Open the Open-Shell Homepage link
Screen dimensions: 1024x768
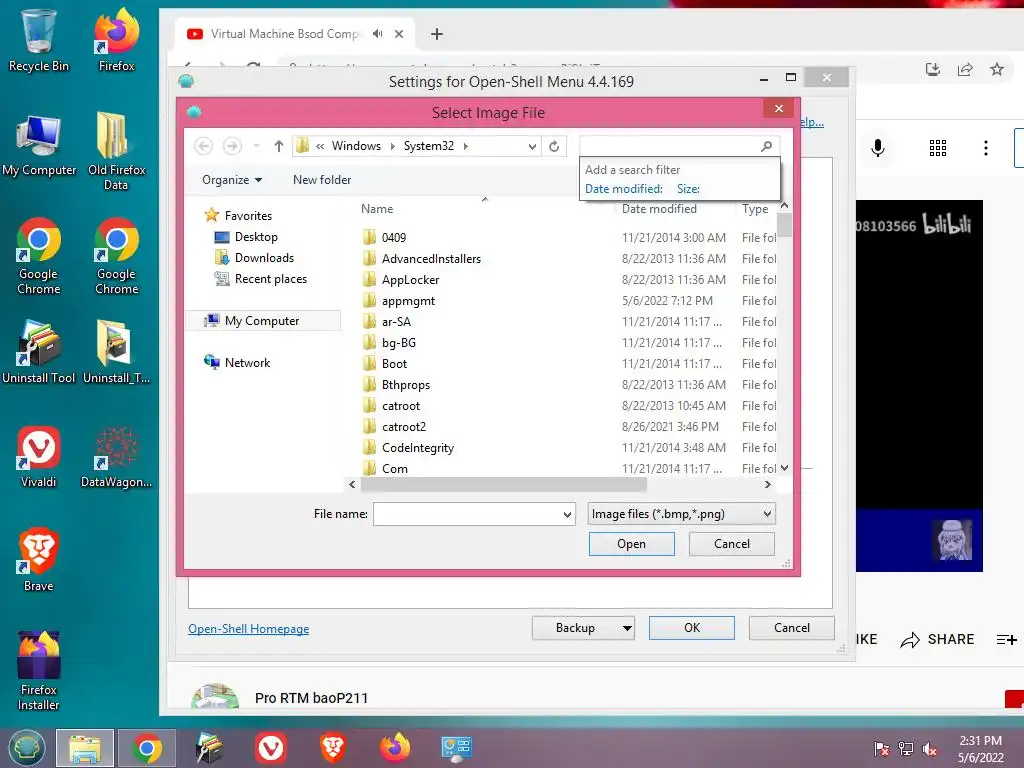click(x=249, y=629)
